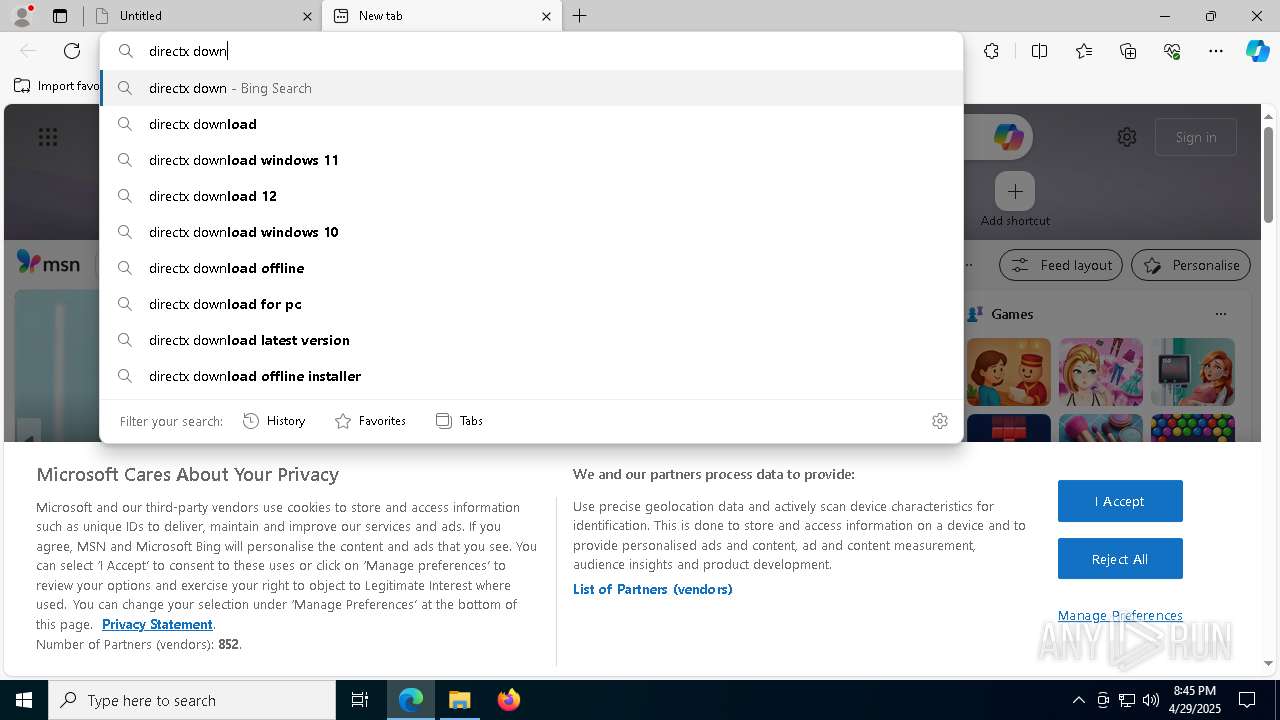Open the Feed layout option
The image size is (1280, 720).
click(x=1061, y=265)
